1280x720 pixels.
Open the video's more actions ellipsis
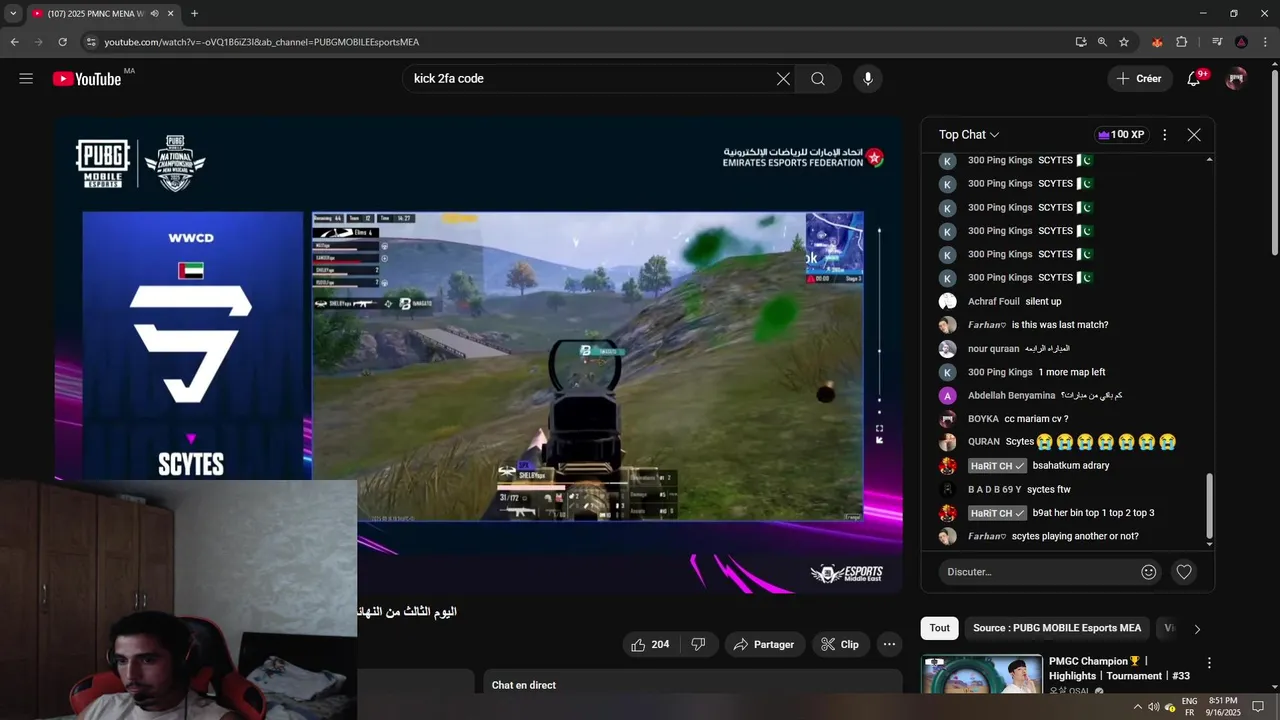tap(889, 645)
